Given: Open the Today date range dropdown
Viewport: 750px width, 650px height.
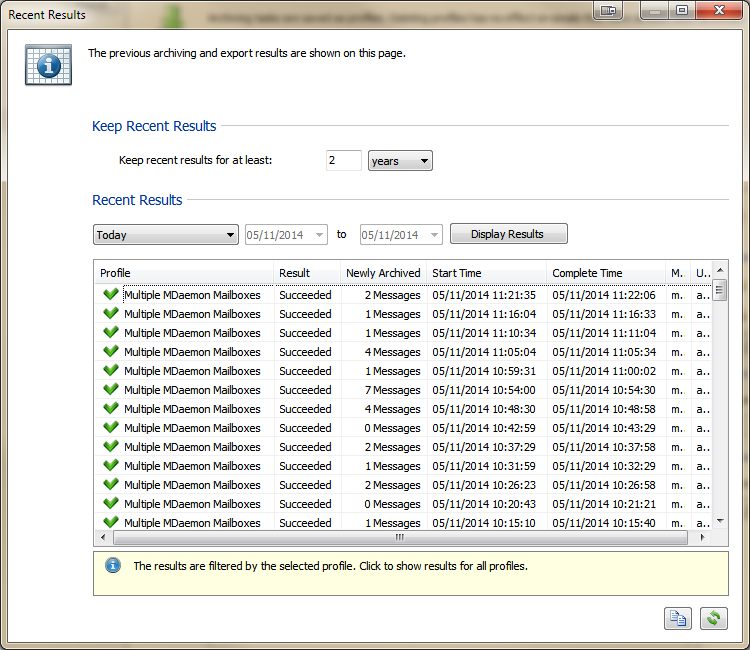Looking at the screenshot, I should [x=165, y=234].
